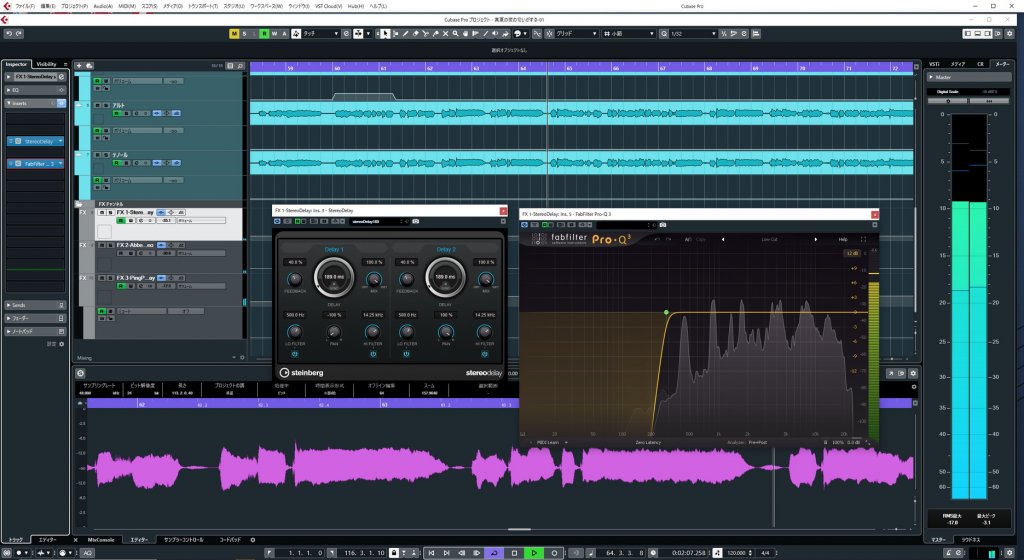Open Inspector settings gear icon

tap(61, 343)
